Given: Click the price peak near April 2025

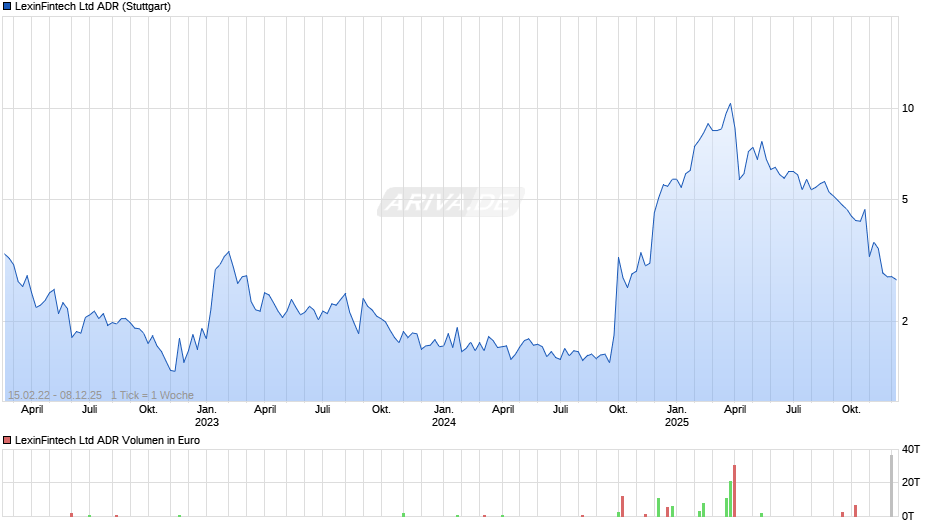Looking at the screenshot, I should 730,104.
